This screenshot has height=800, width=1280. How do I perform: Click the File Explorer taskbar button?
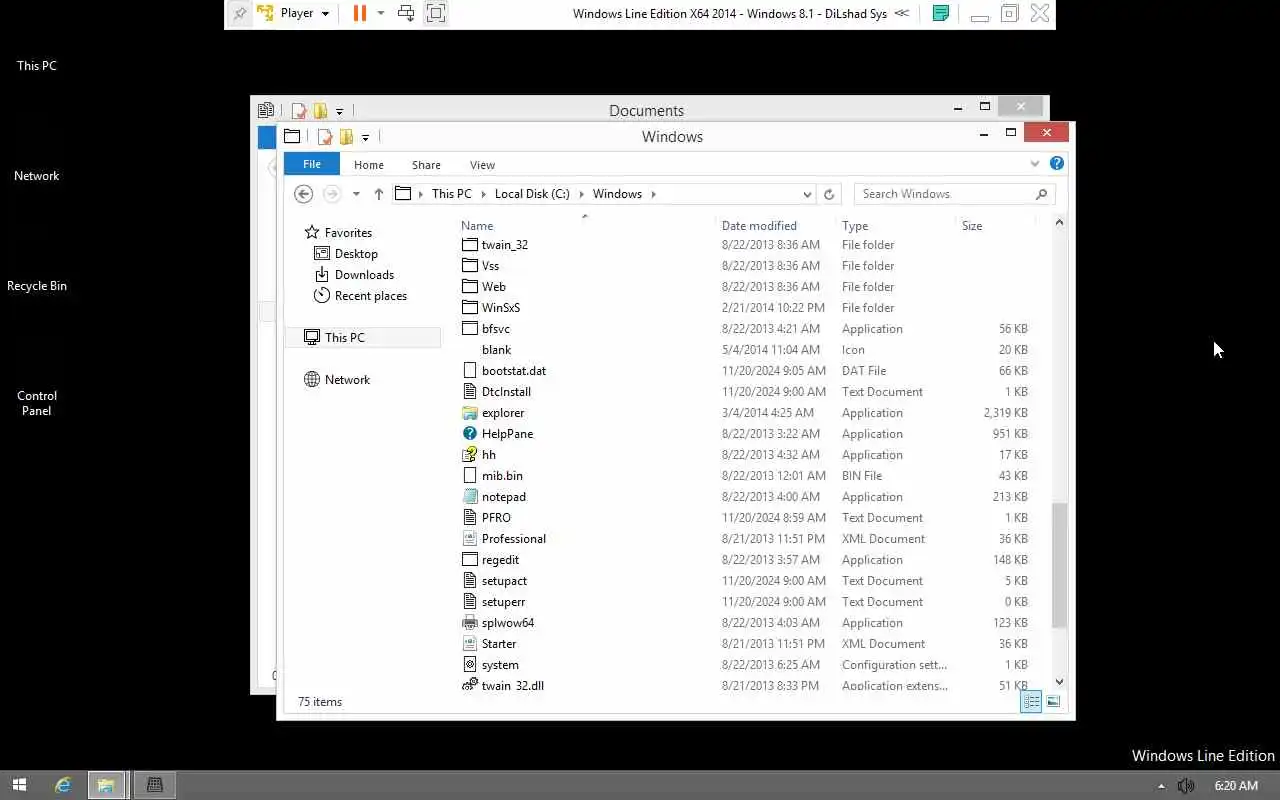105,786
